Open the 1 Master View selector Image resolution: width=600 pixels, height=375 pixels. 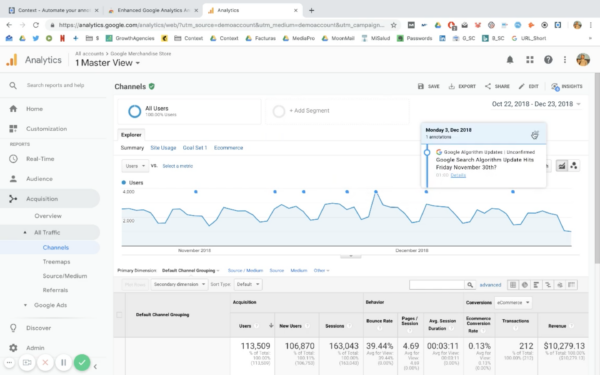(107, 63)
